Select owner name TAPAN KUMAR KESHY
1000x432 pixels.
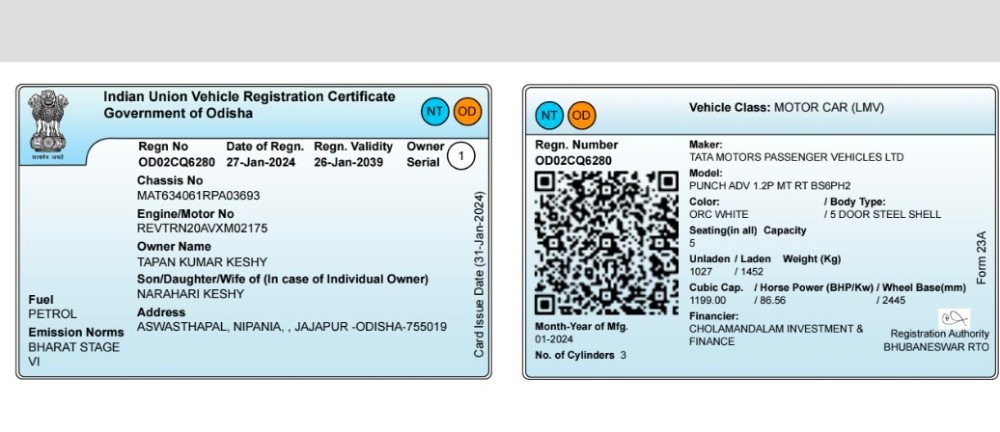202,262
